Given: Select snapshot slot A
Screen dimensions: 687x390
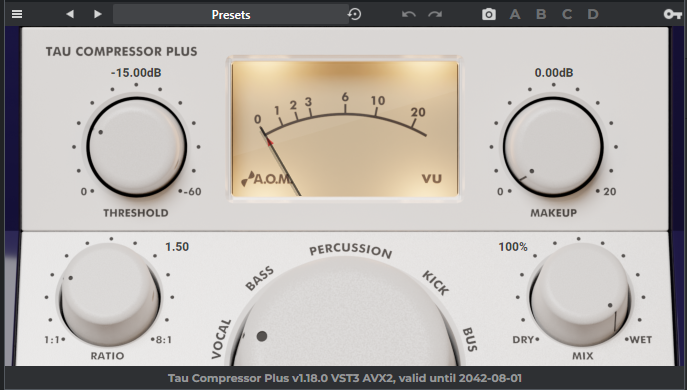Looking at the screenshot, I should (x=515, y=14).
